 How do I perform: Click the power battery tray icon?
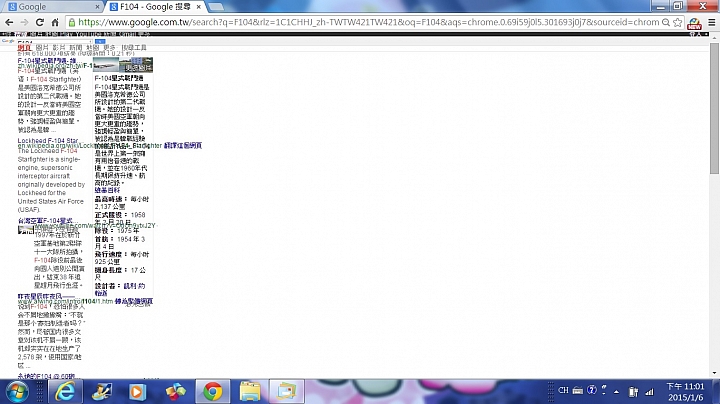[x=633, y=392]
